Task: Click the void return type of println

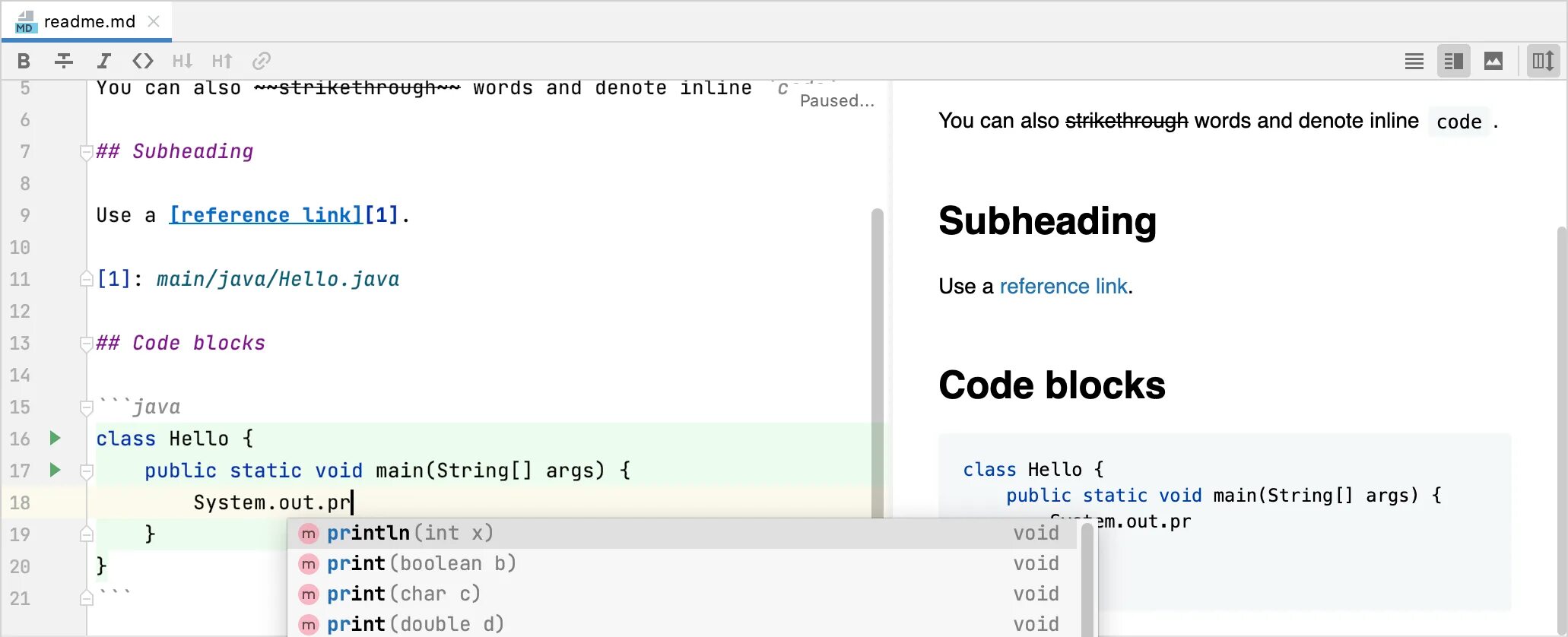Action: point(1036,534)
